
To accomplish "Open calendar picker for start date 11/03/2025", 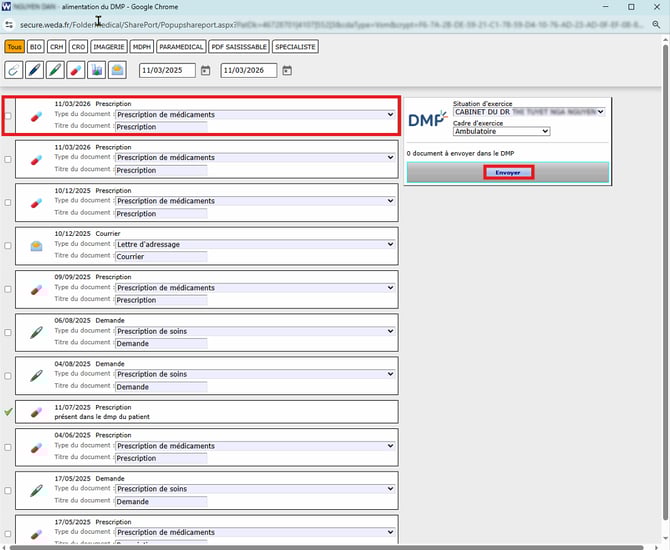I will point(205,71).
